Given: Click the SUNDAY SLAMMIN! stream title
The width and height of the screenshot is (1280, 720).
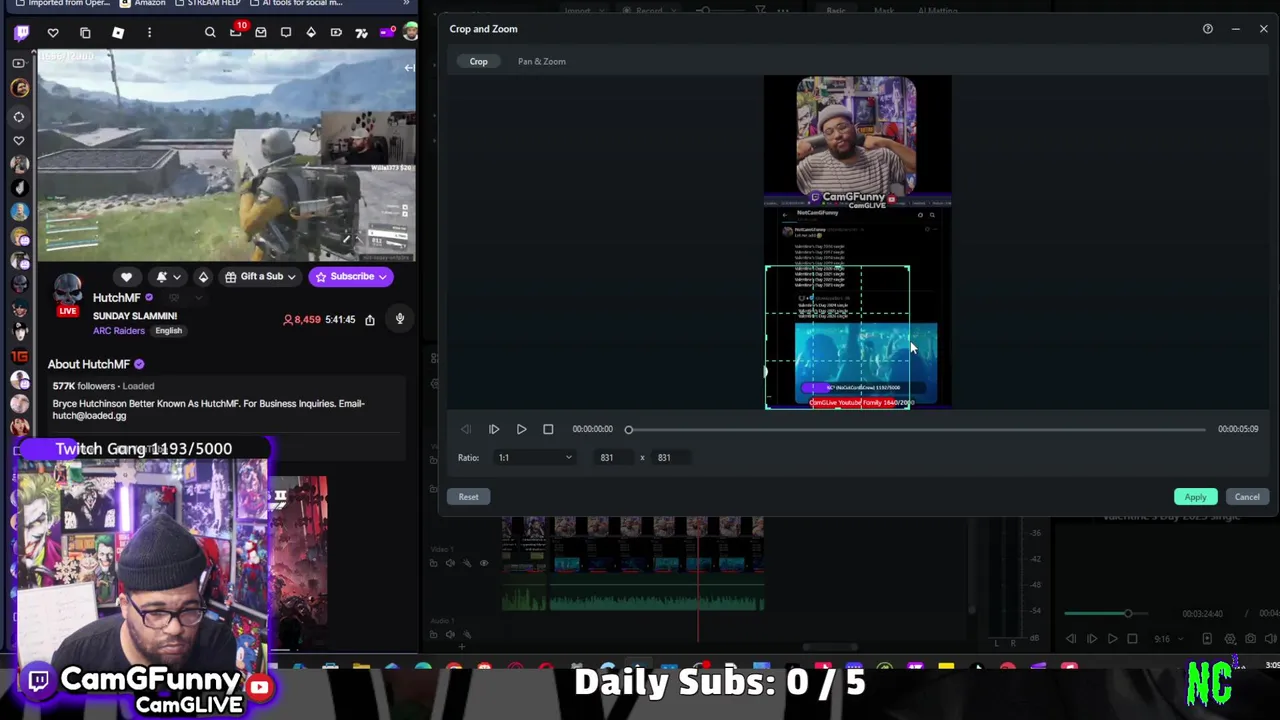Looking at the screenshot, I should point(135,316).
